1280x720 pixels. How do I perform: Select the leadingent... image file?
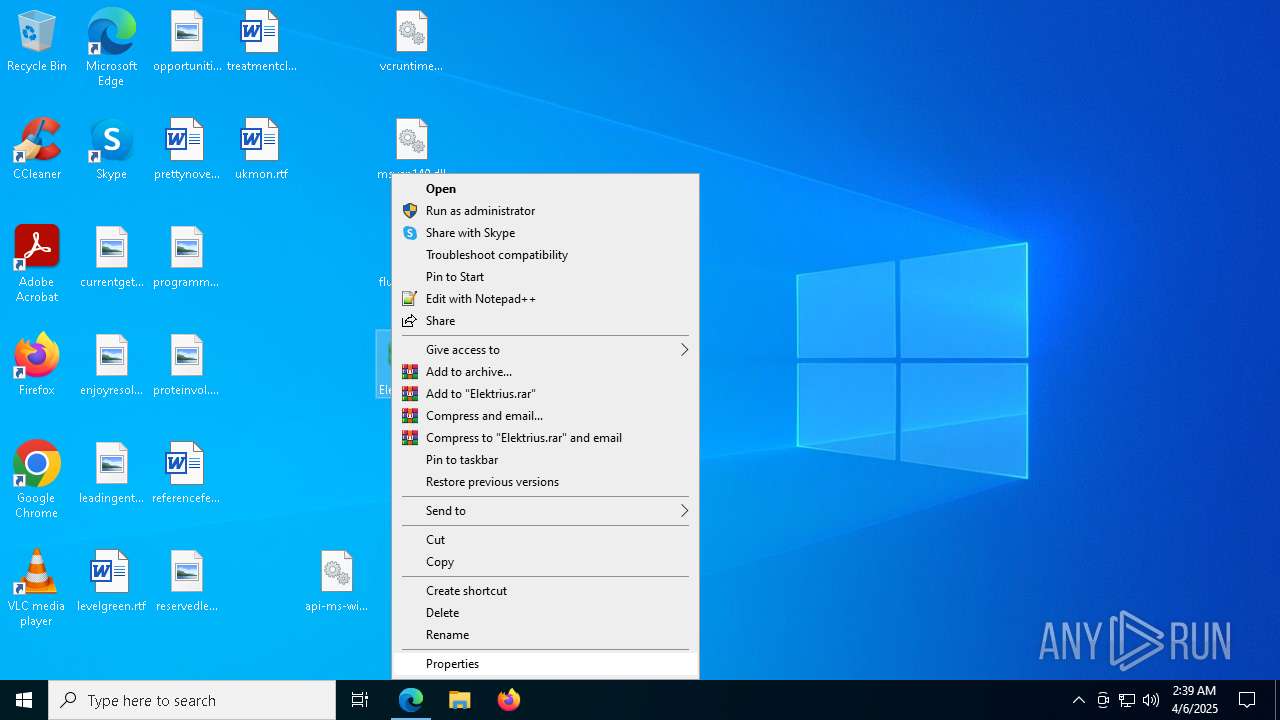coord(111,474)
